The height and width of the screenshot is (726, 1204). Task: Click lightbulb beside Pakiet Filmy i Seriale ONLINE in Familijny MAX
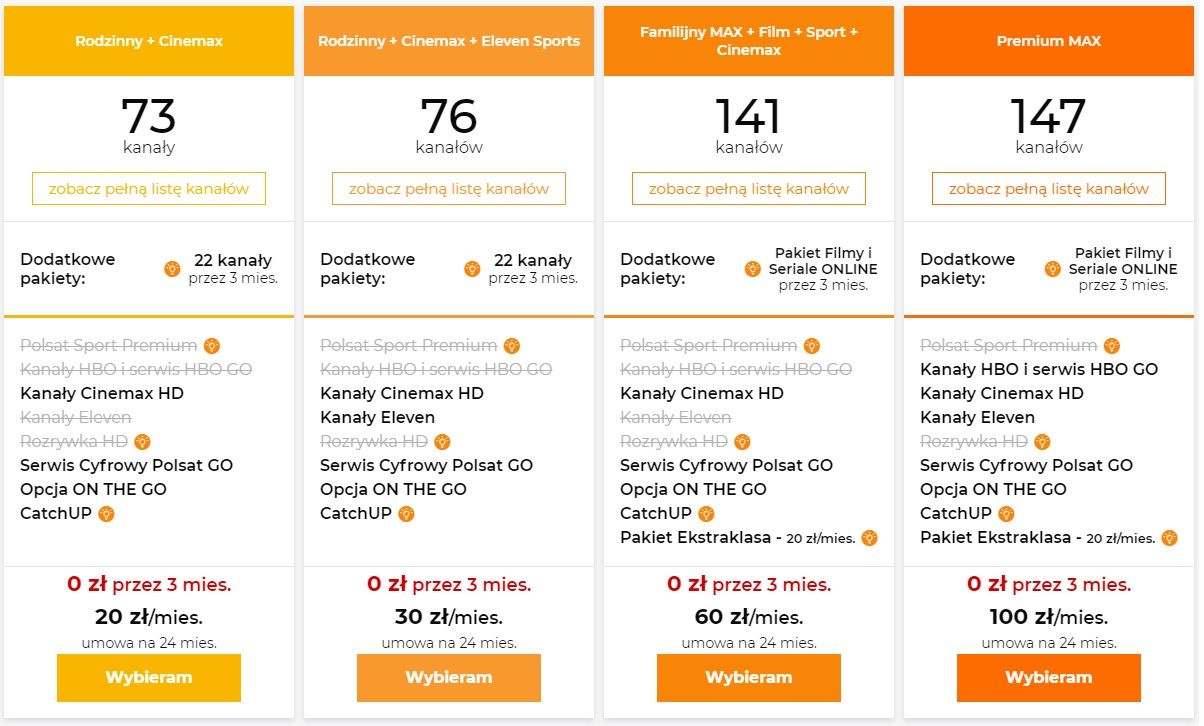tap(752, 269)
